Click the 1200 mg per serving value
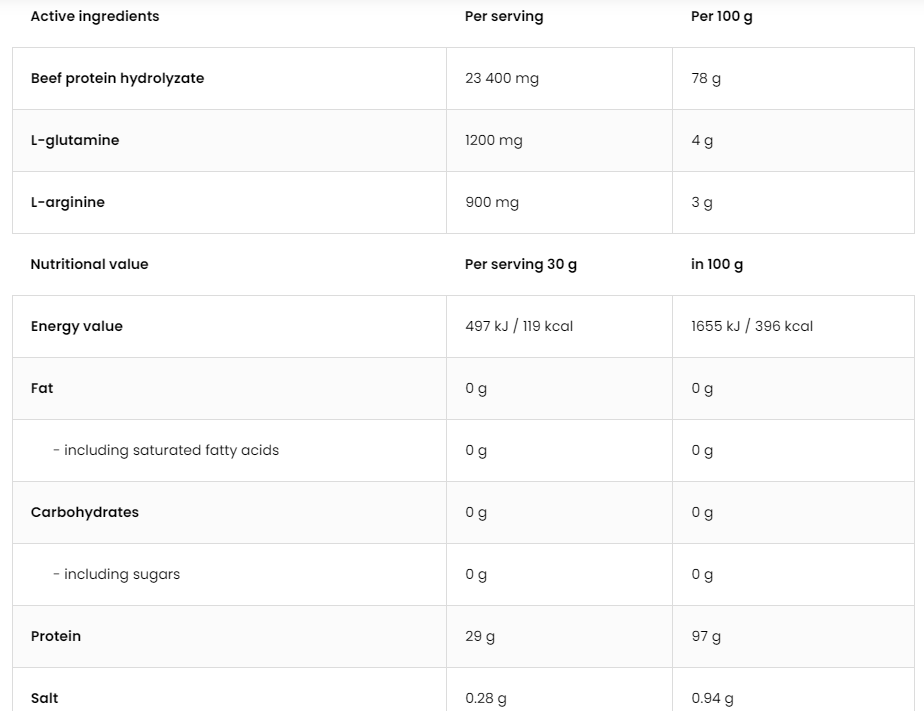 (494, 140)
